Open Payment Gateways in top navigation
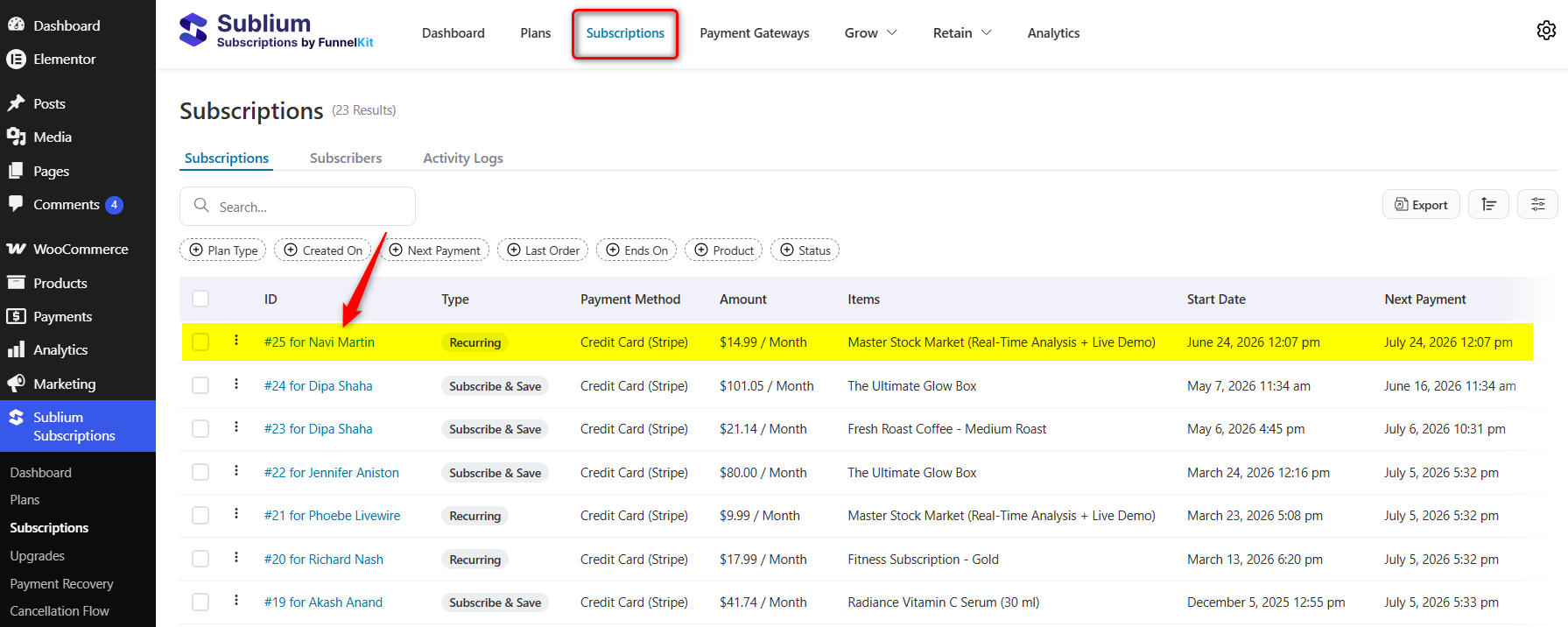This screenshot has width=1568, height=627. [754, 32]
